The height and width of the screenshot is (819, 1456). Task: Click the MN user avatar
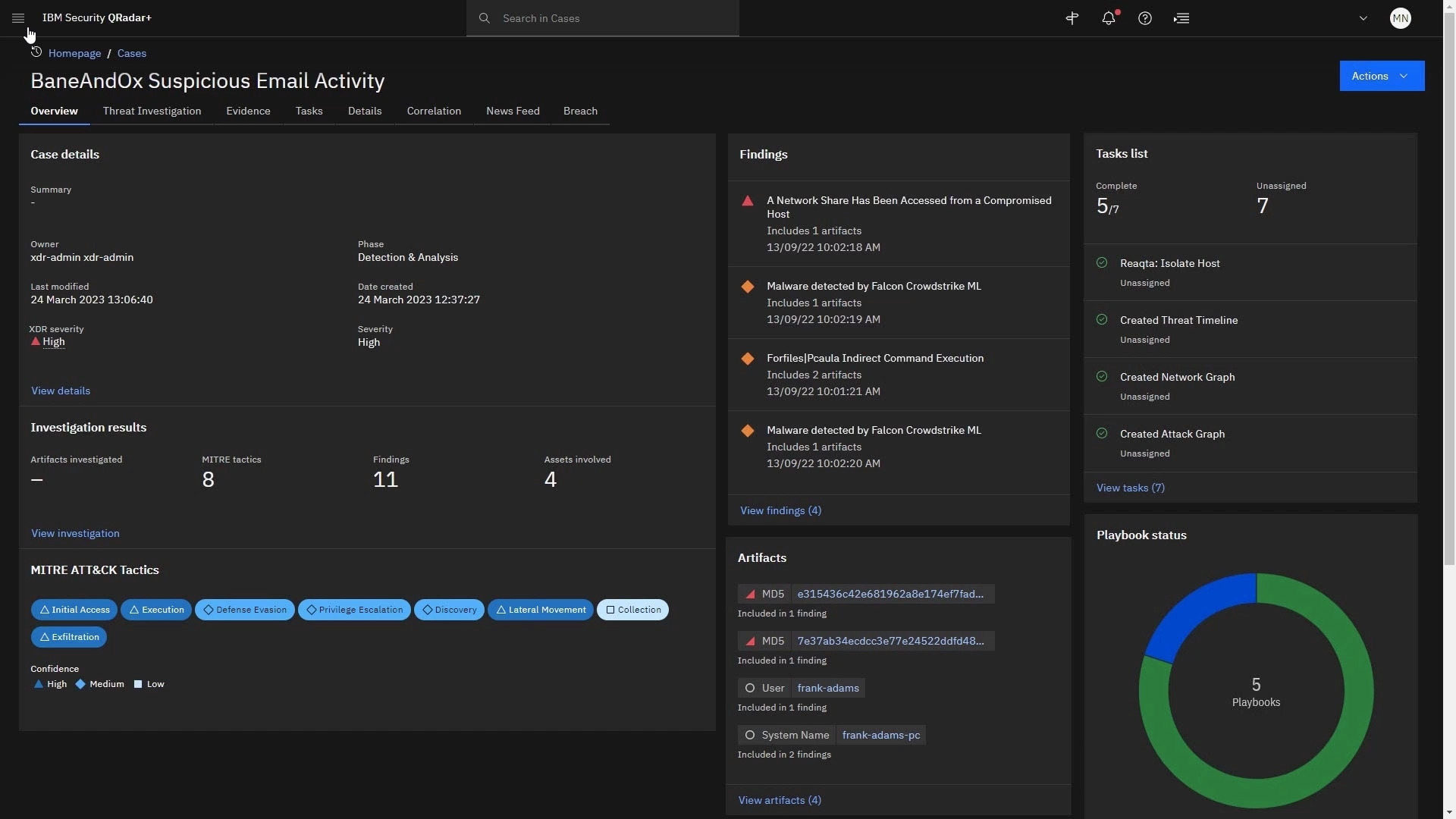tap(1400, 18)
